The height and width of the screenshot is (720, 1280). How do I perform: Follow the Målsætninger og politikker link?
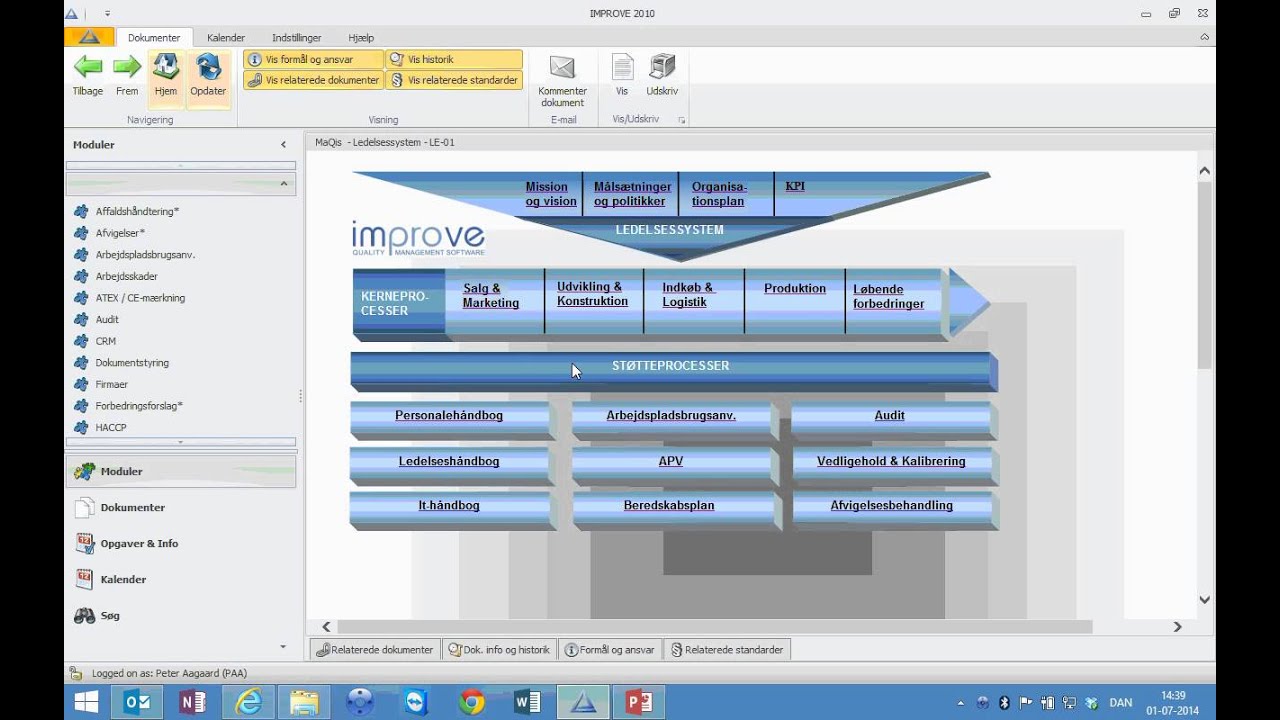tap(632, 194)
